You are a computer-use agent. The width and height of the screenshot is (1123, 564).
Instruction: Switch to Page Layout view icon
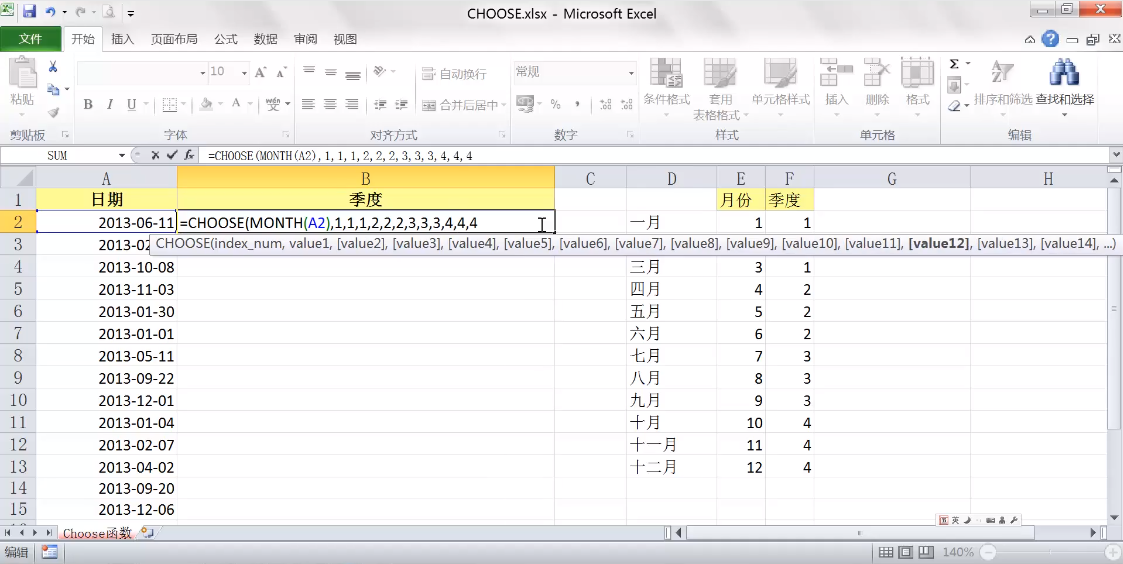coord(906,553)
